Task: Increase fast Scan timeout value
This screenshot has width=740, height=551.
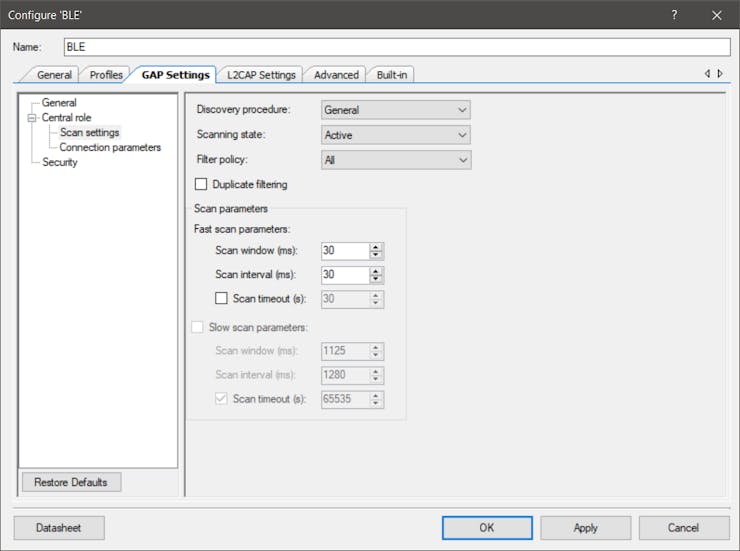Action: 376,295
